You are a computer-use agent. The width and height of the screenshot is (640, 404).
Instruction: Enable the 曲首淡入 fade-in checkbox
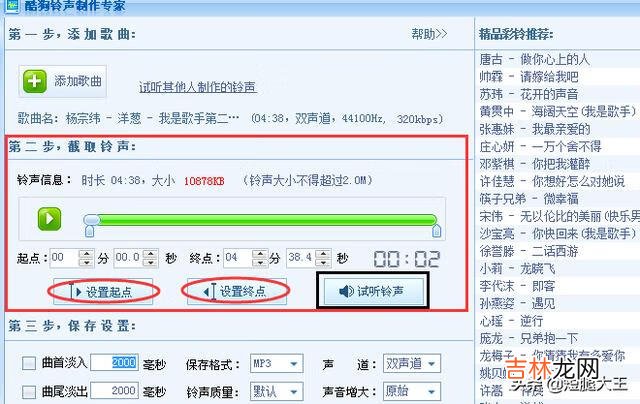29,362
